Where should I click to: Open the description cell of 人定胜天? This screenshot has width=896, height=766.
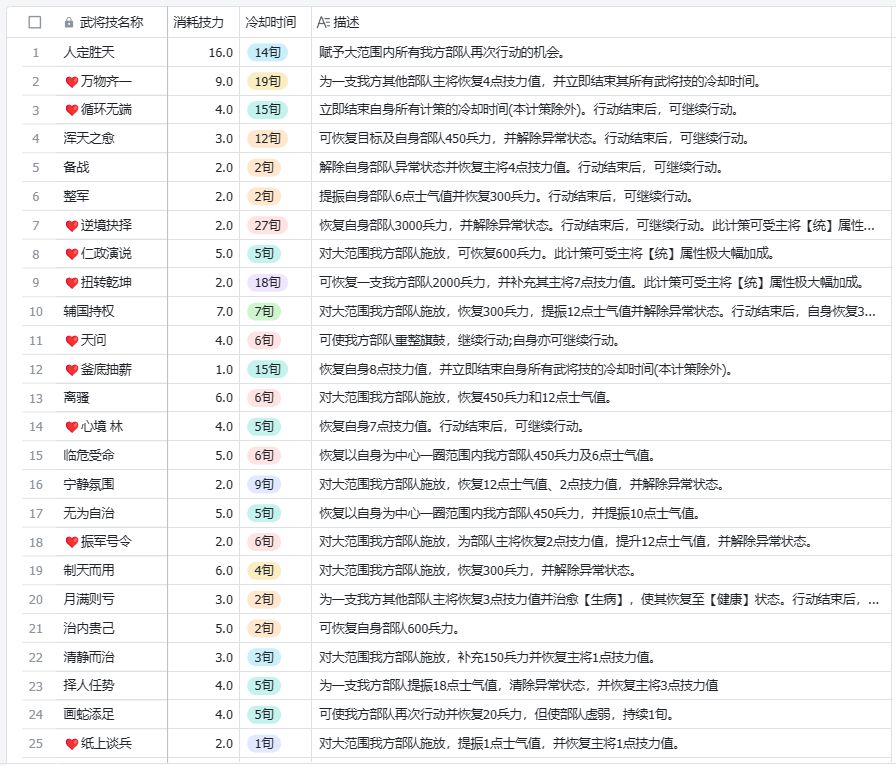[x=601, y=53]
